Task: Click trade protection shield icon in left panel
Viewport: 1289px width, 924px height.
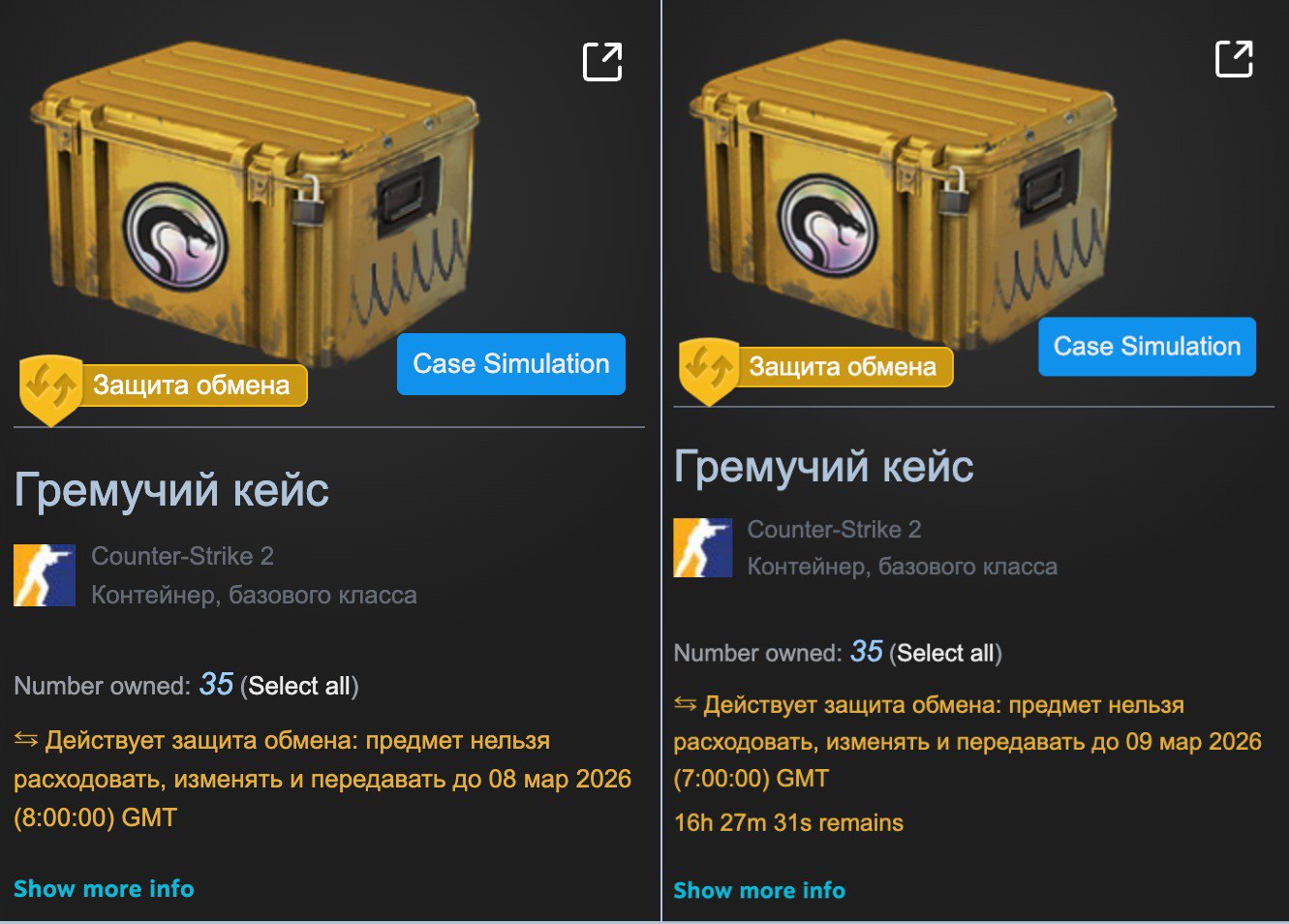Action: pyautogui.click(x=50, y=389)
